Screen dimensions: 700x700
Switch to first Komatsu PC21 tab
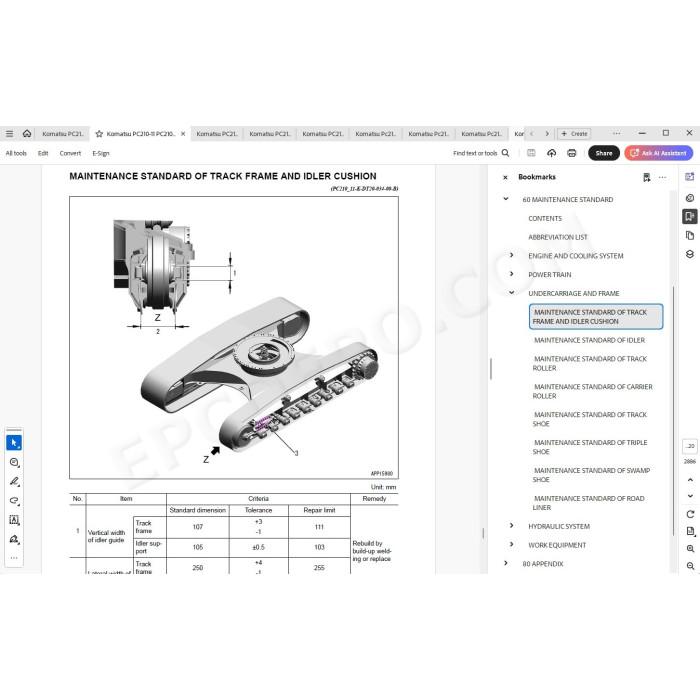(x=62, y=134)
